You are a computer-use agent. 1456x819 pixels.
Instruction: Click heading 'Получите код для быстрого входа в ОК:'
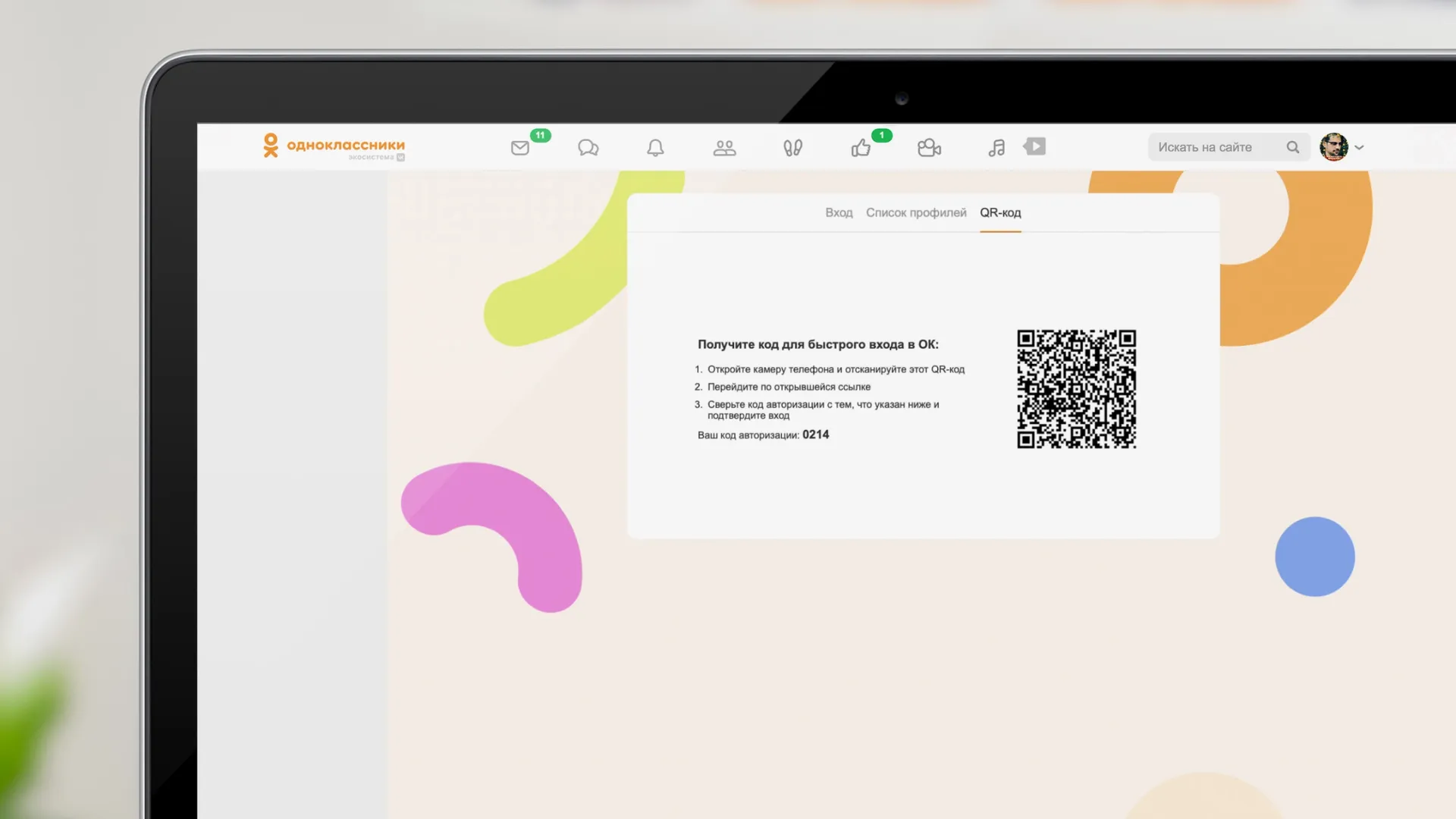coord(818,344)
